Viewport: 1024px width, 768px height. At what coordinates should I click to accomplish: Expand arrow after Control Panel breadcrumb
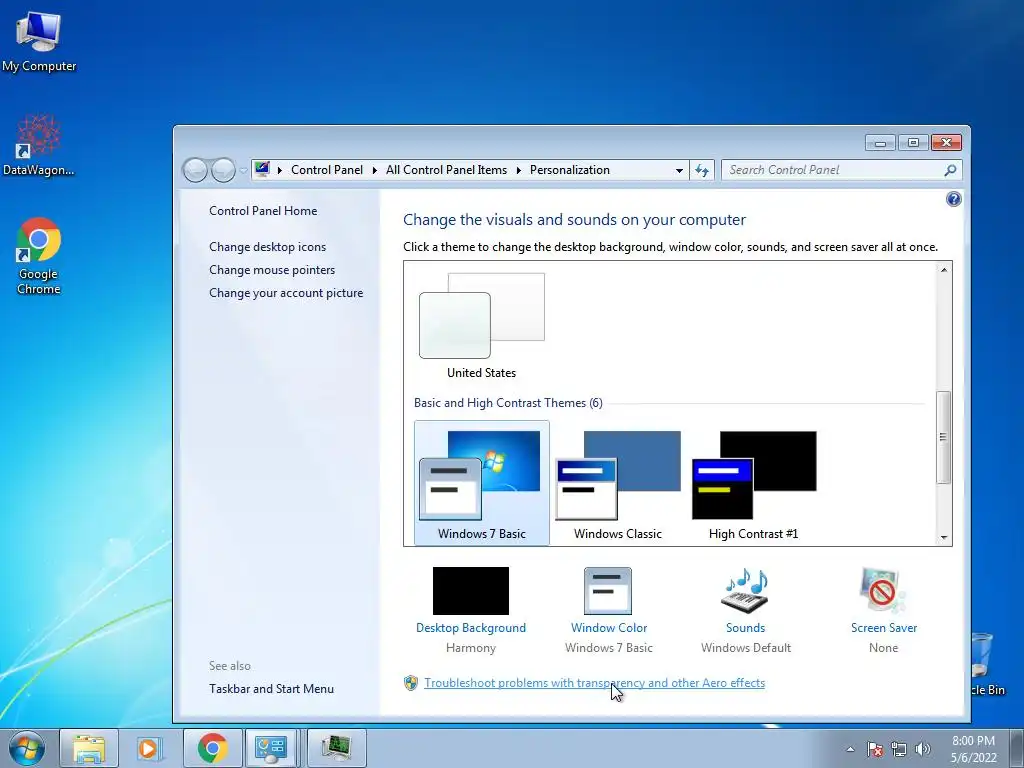[375, 170]
